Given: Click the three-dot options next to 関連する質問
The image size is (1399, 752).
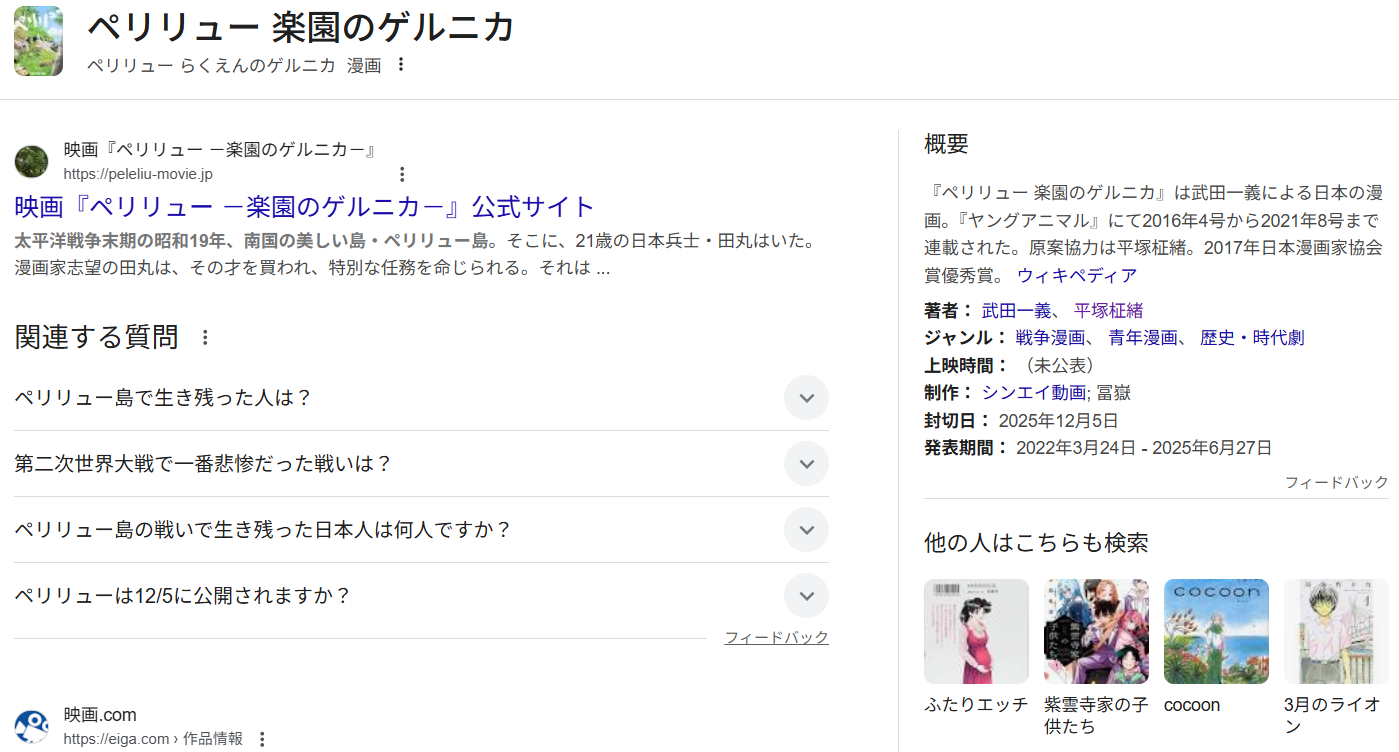Looking at the screenshot, I should click(x=205, y=338).
